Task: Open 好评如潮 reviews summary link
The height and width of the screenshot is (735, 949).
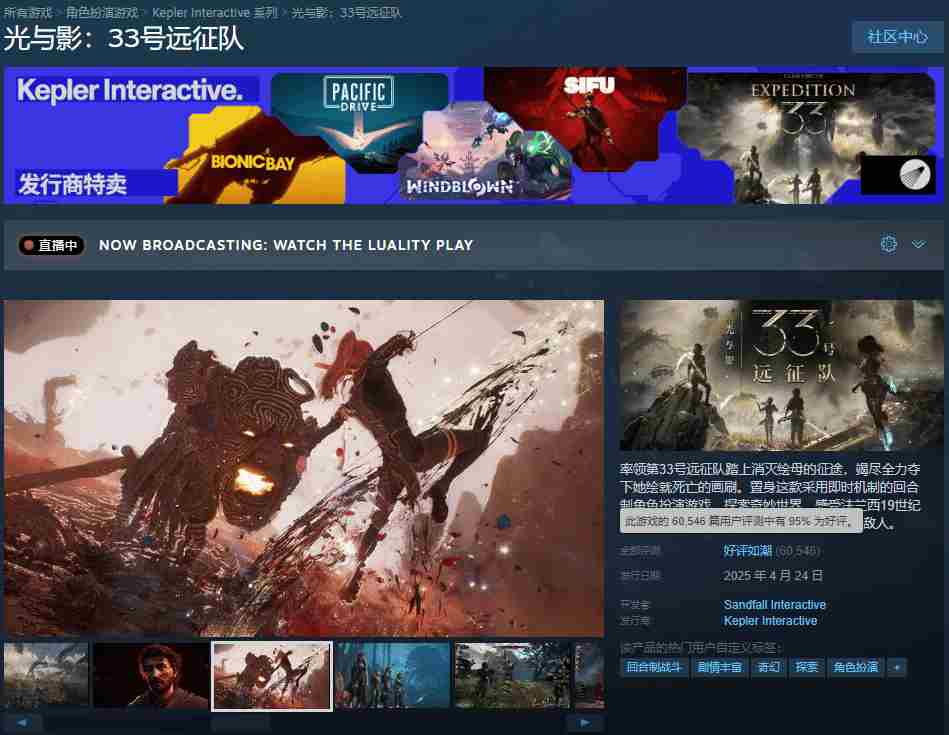Action: click(747, 551)
